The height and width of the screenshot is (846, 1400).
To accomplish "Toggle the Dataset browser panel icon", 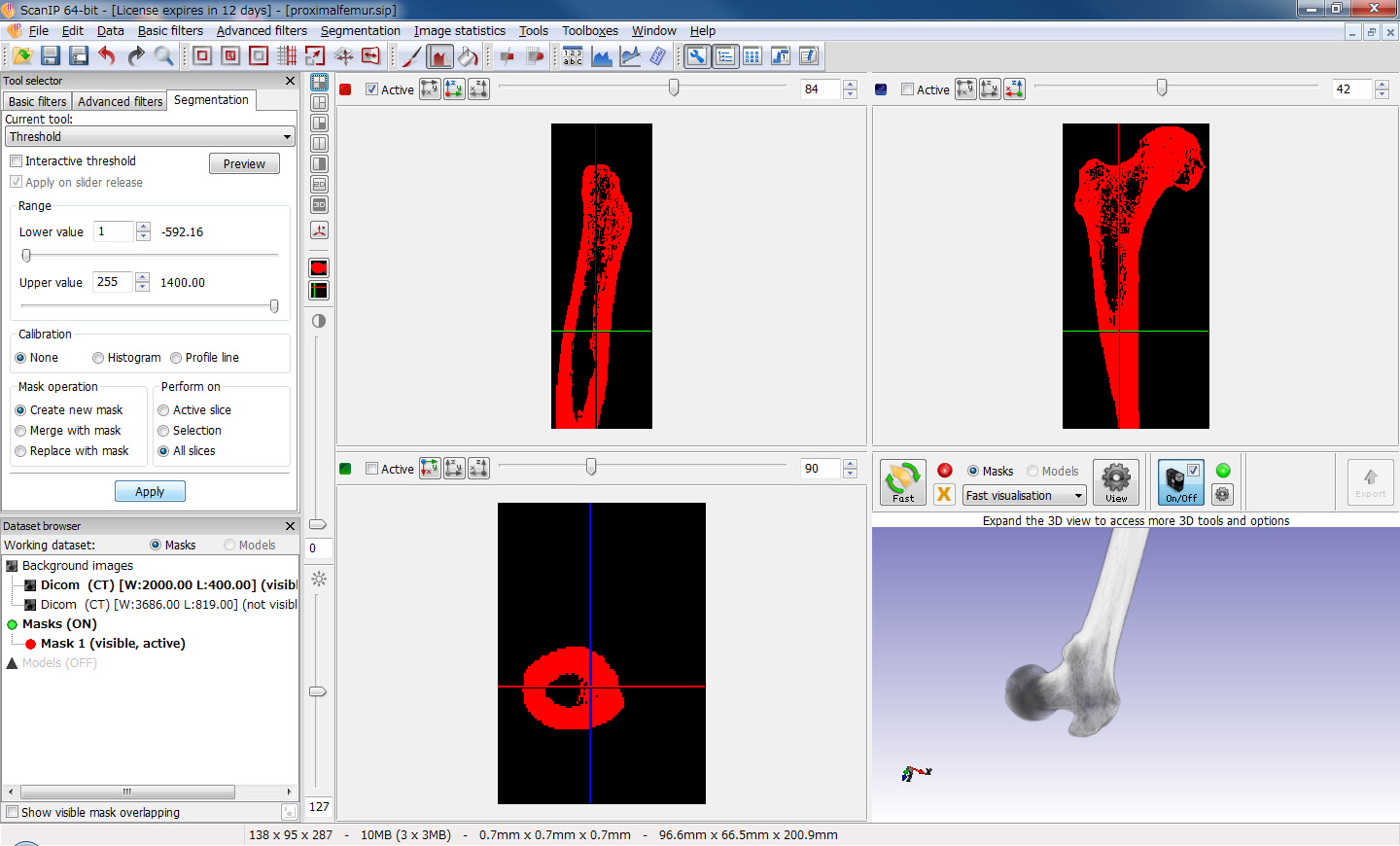I will point(725,56).
